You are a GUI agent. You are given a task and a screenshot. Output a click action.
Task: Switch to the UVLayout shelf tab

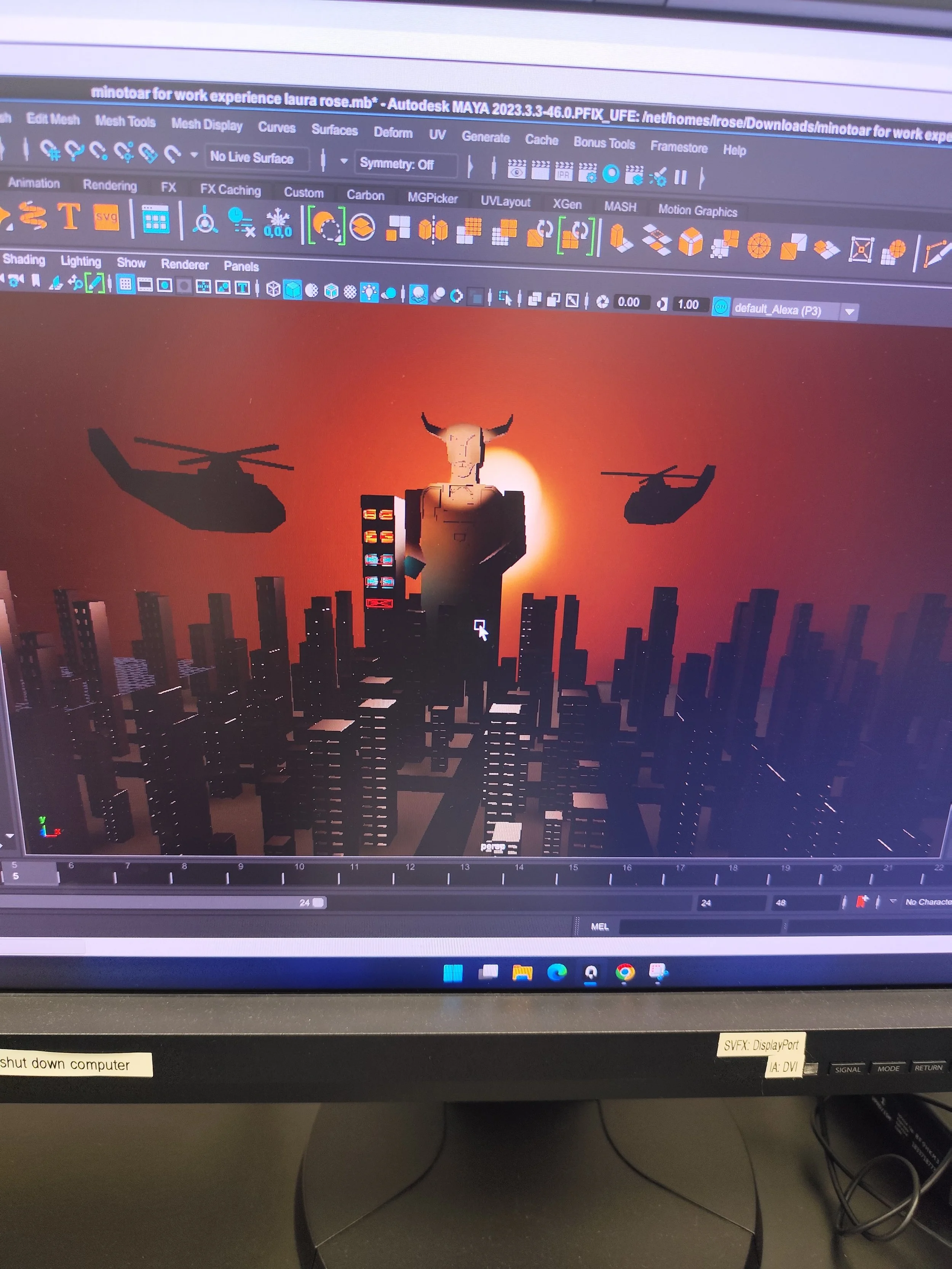[505, 201]
